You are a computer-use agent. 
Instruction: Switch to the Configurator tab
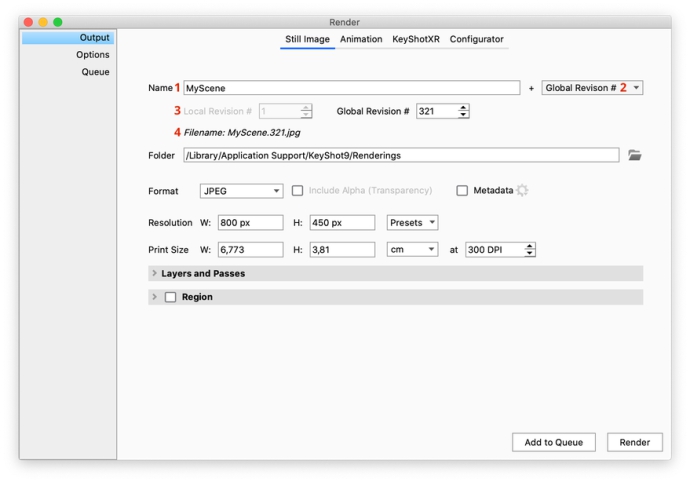coord(476,39)
